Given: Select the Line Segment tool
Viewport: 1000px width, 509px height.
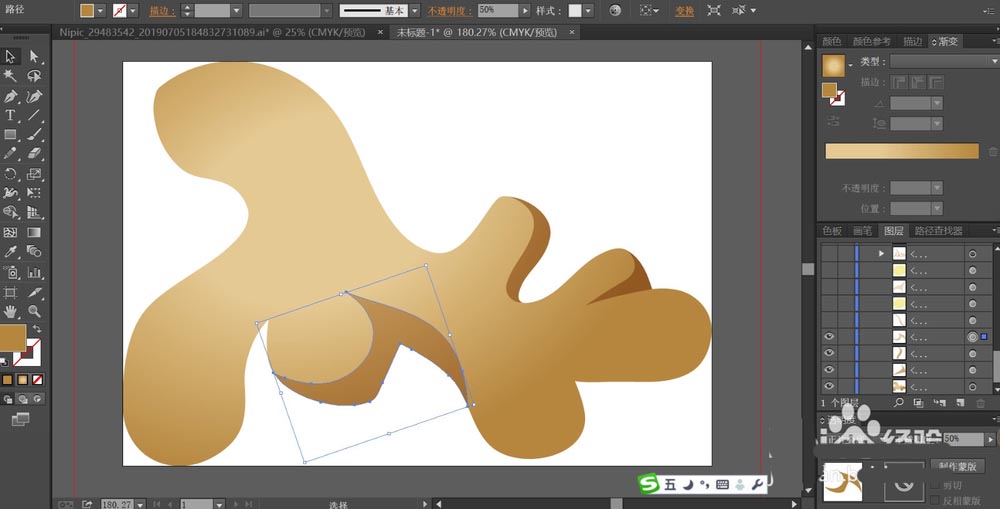Looking at the screenshot, I should (x=34, y=115).
